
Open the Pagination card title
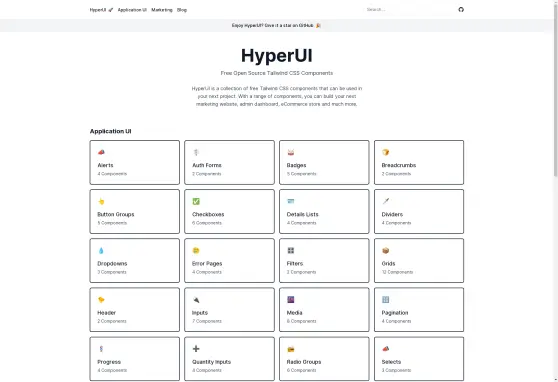coord(395,313)
